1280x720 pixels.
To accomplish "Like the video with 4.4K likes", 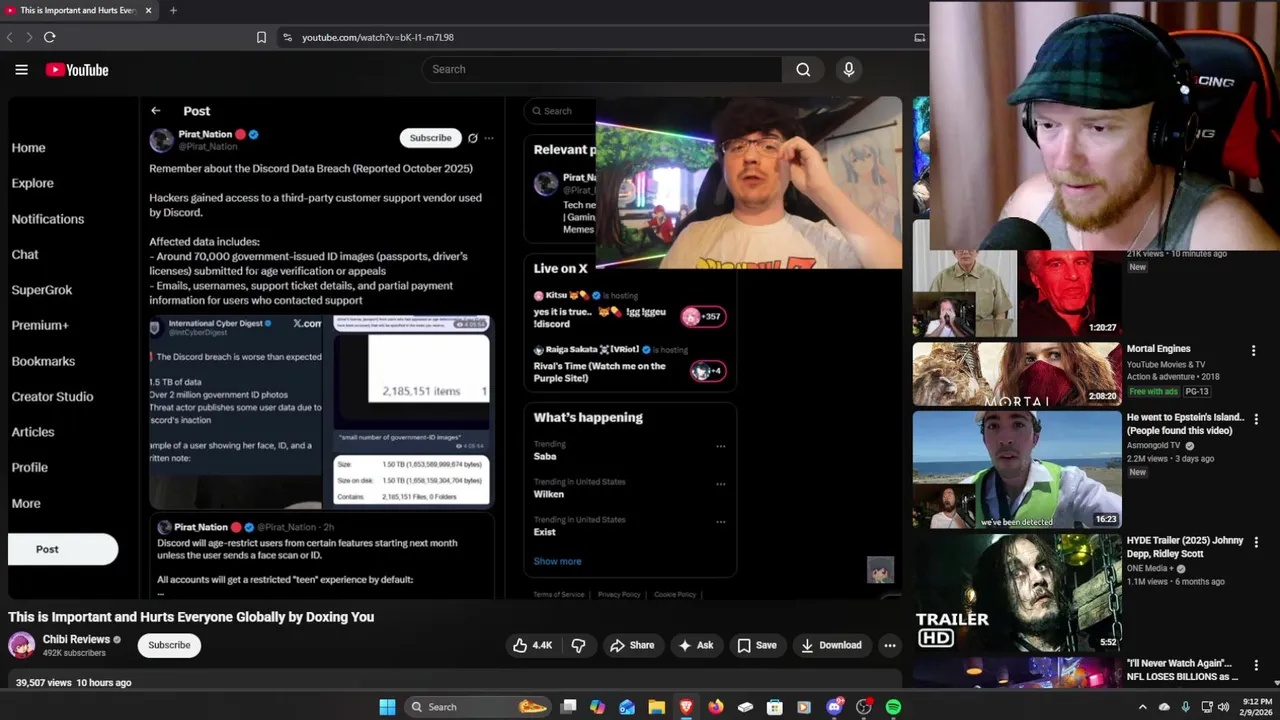I will point(532,646).
